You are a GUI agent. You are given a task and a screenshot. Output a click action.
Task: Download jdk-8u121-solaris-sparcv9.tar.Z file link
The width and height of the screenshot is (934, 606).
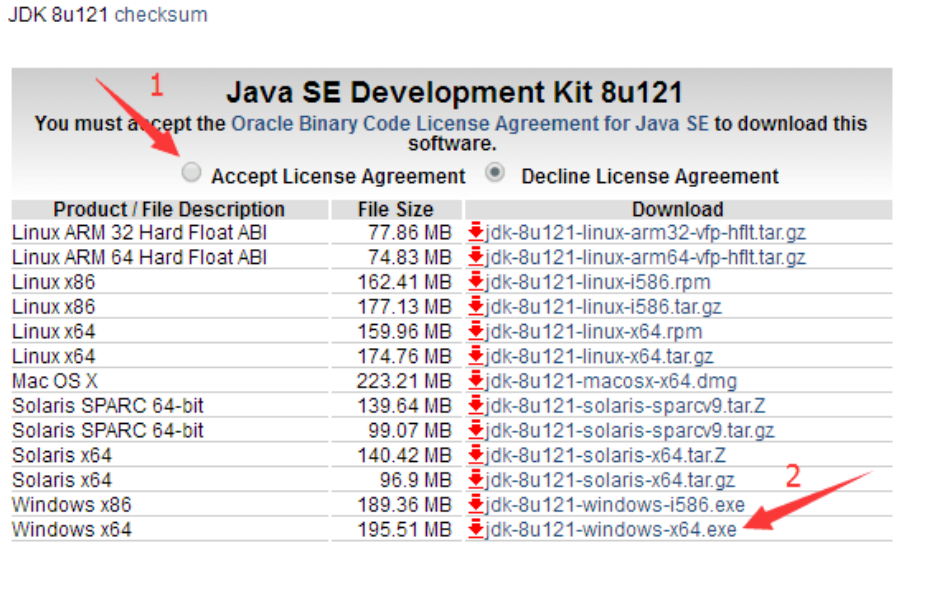coord(625,406)
